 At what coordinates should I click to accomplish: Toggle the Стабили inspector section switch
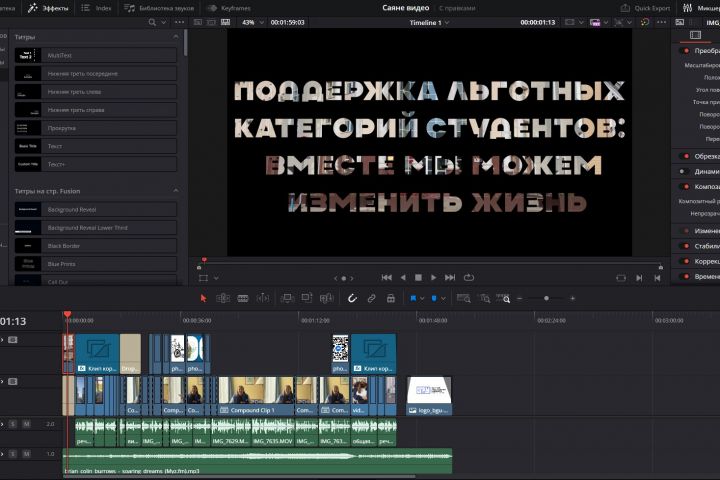[685, 246]
